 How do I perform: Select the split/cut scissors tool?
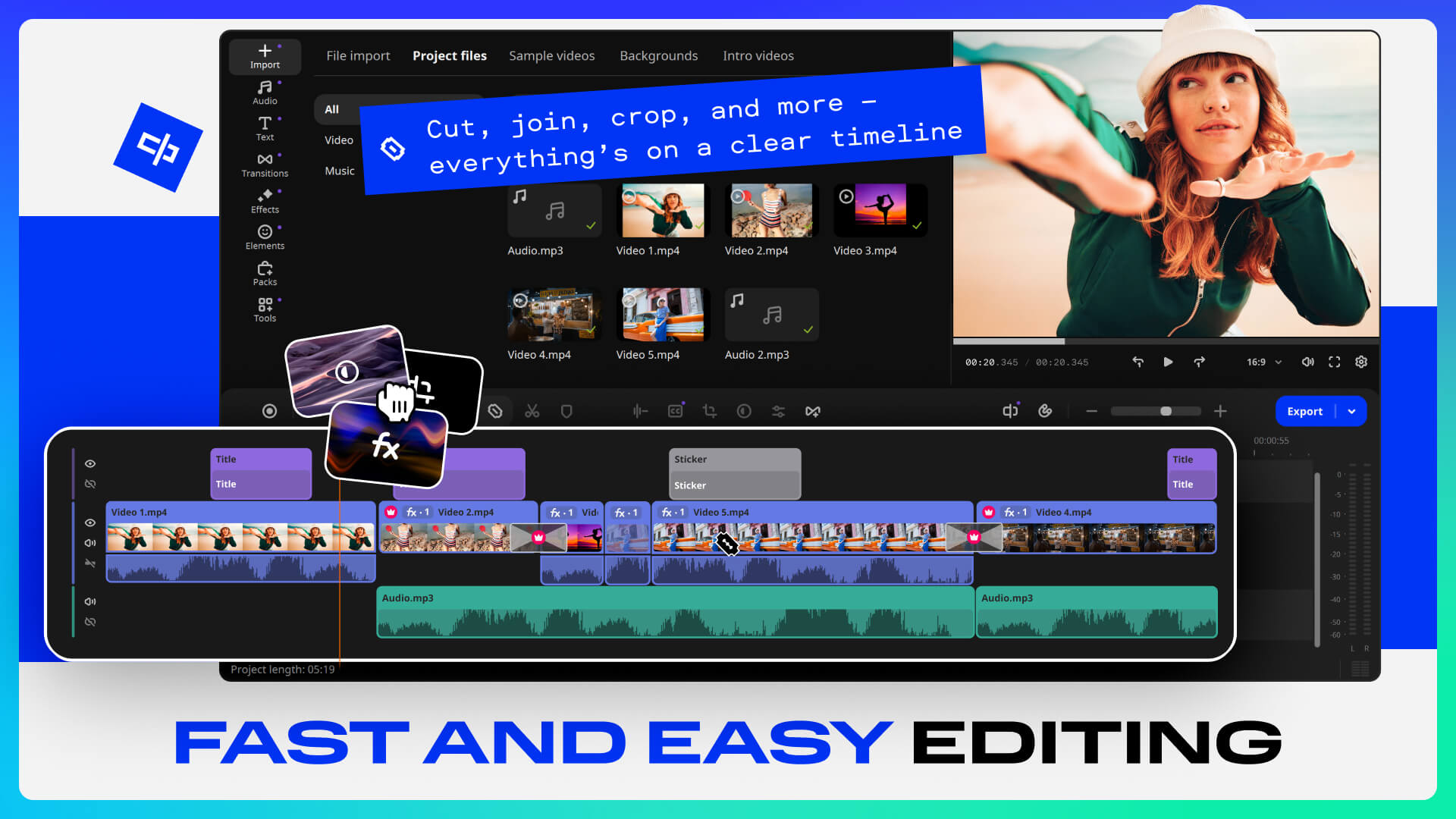533,411
